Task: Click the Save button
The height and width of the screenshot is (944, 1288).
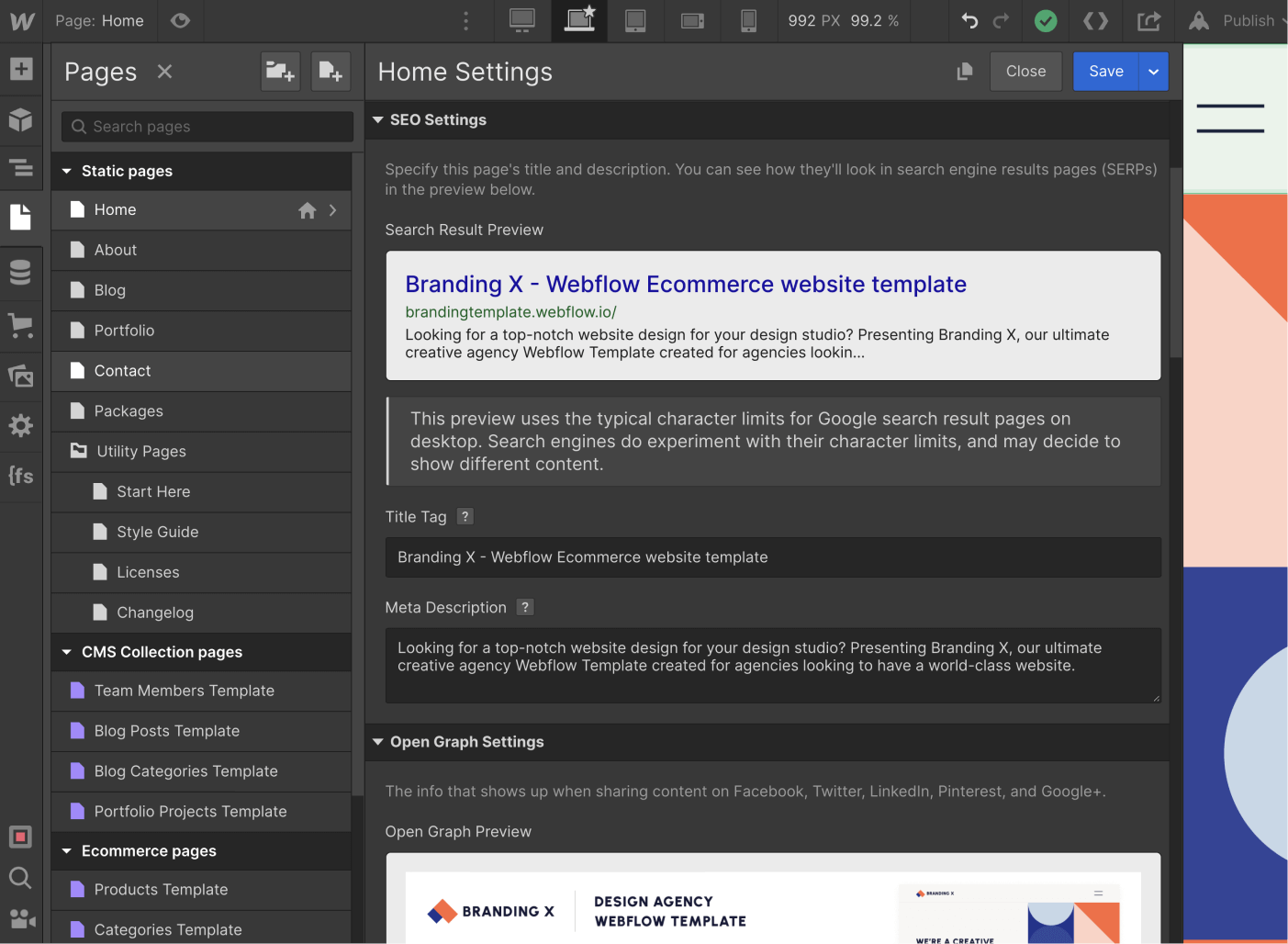Action: (x=1106, y=71)
